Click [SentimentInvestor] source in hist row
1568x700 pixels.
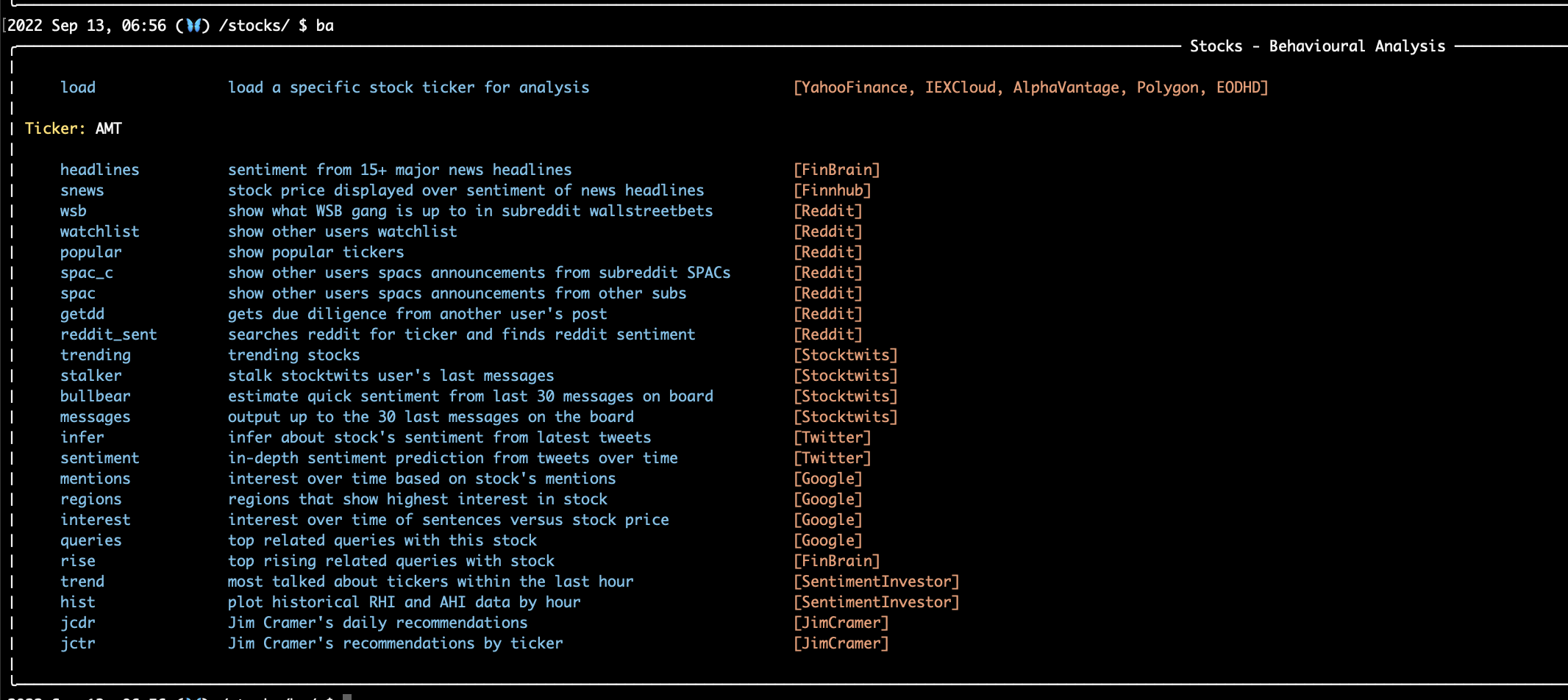tap(876, 602)
